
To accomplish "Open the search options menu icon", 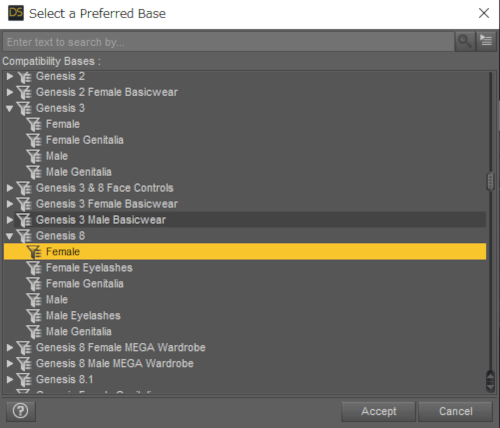I will tap(486, 42).
